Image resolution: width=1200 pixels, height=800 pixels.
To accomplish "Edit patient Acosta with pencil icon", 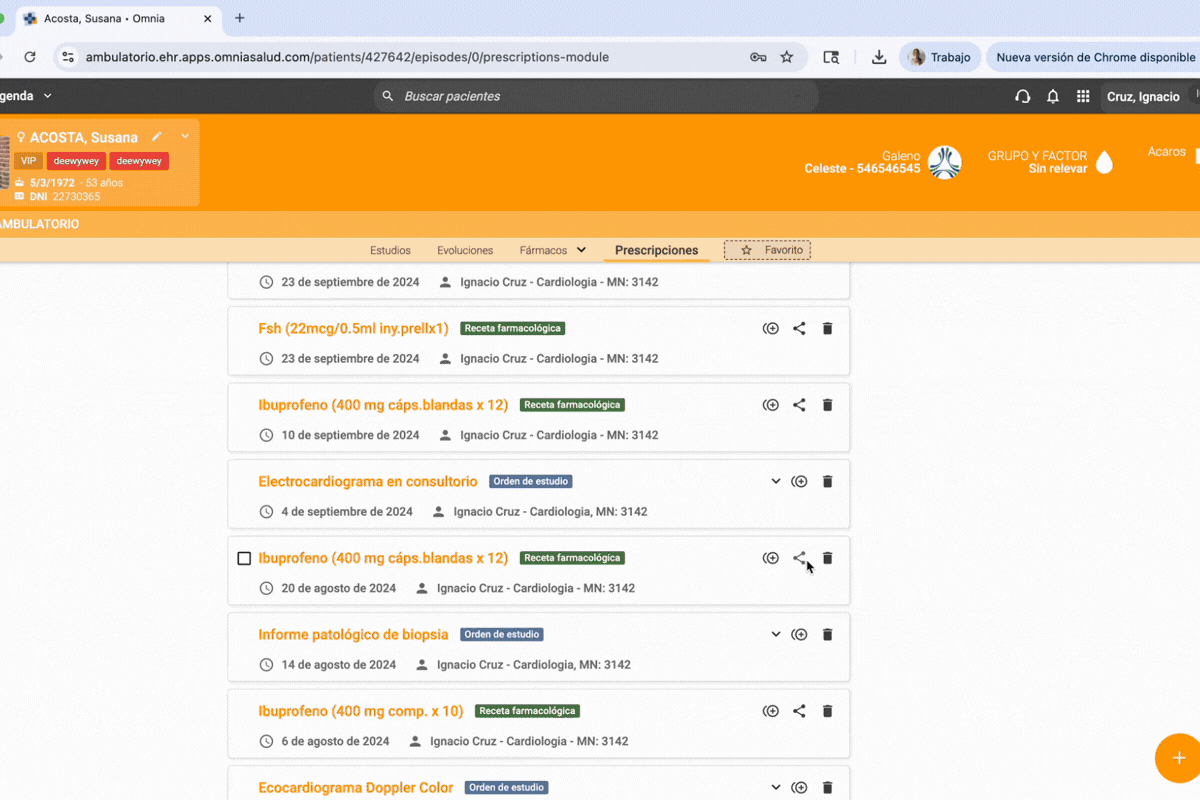I will [156, 137].
